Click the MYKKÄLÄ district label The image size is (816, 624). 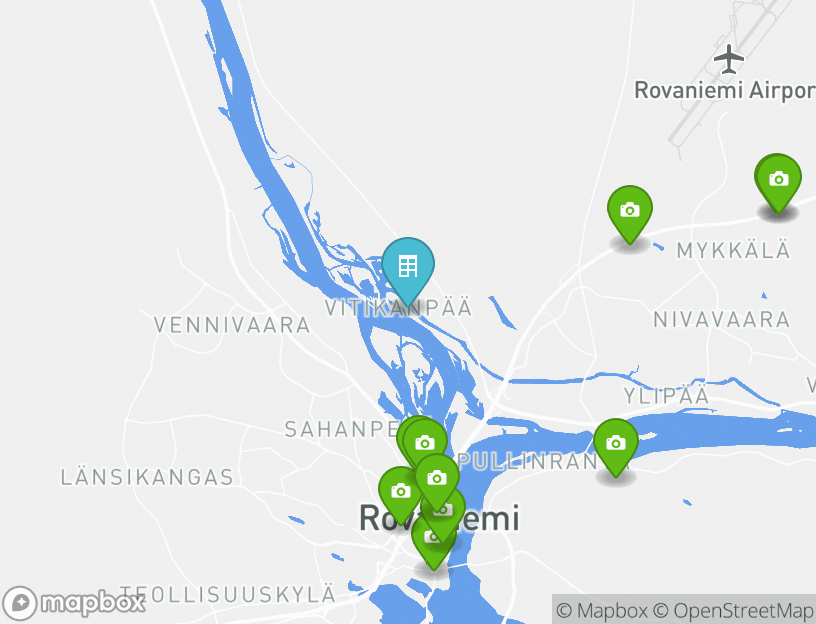(x=733, y=250)
